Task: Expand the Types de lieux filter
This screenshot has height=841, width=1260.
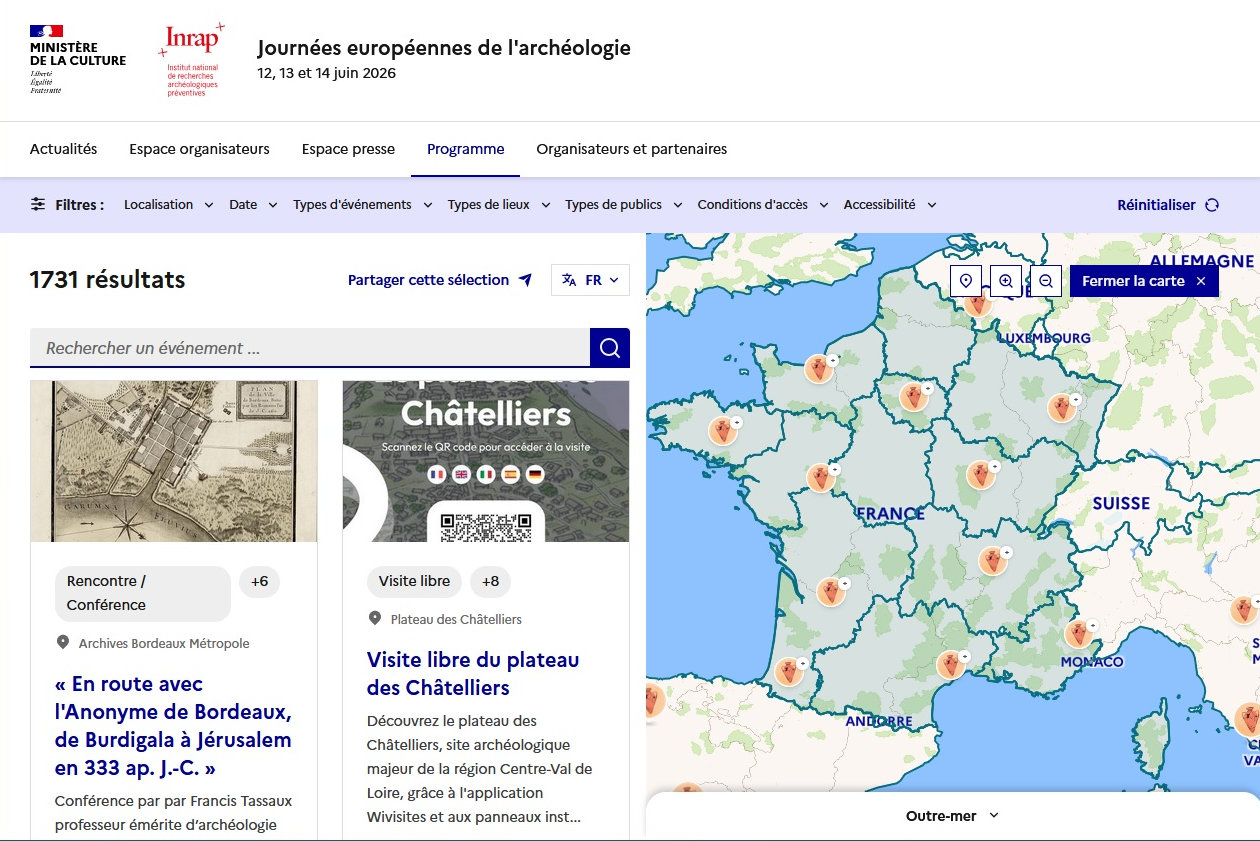Action: [x=499, y=205]
